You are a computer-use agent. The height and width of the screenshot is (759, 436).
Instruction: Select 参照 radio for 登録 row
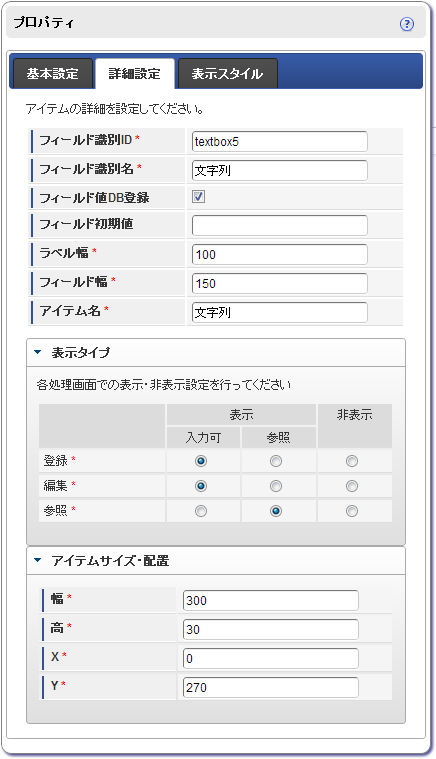coord(276,461)
